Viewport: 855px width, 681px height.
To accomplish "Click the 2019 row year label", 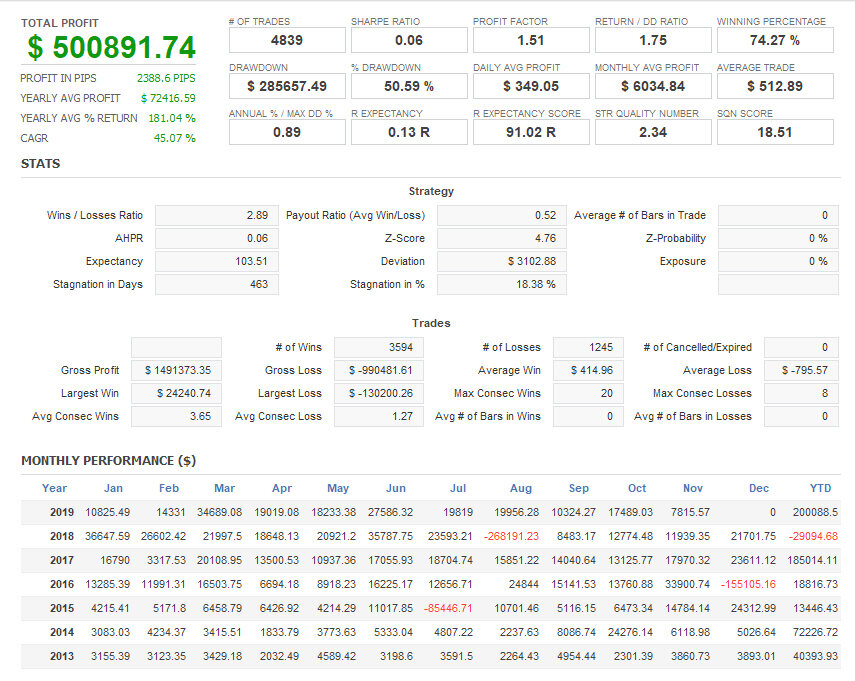I will pyautogui.click(x=62, y=512).
